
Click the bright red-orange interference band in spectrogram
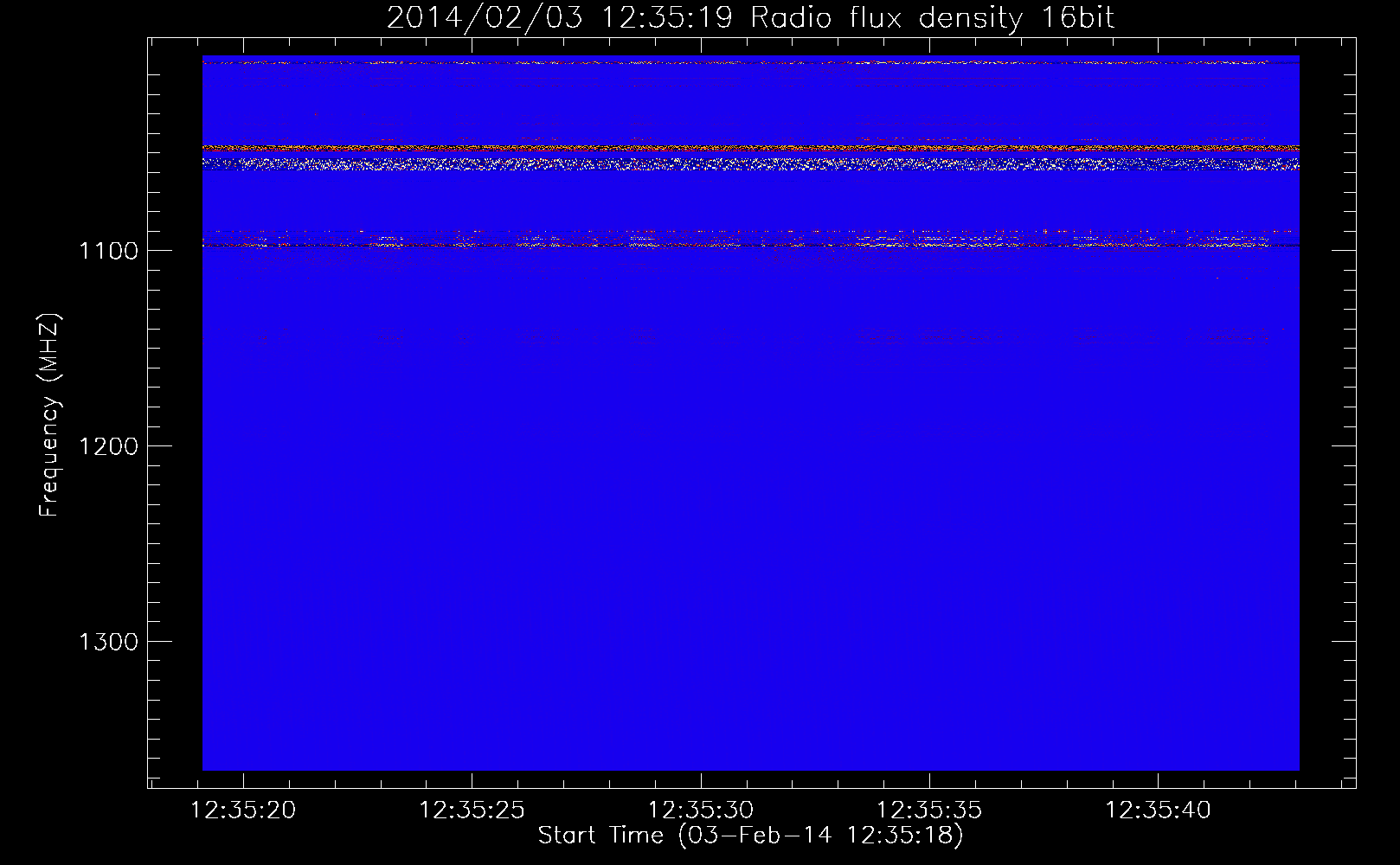pyautogui.click(x=750, y=149)
